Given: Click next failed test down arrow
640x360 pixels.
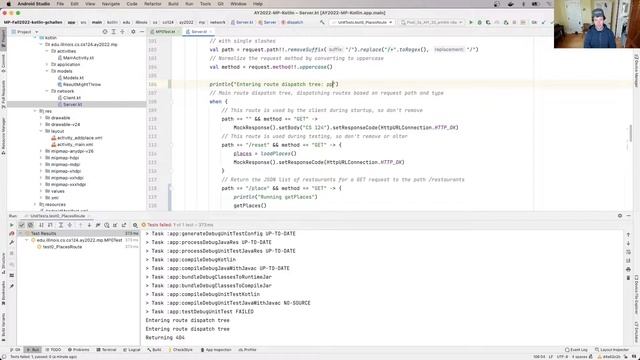Looking at the screenshot, I should 89,225.
